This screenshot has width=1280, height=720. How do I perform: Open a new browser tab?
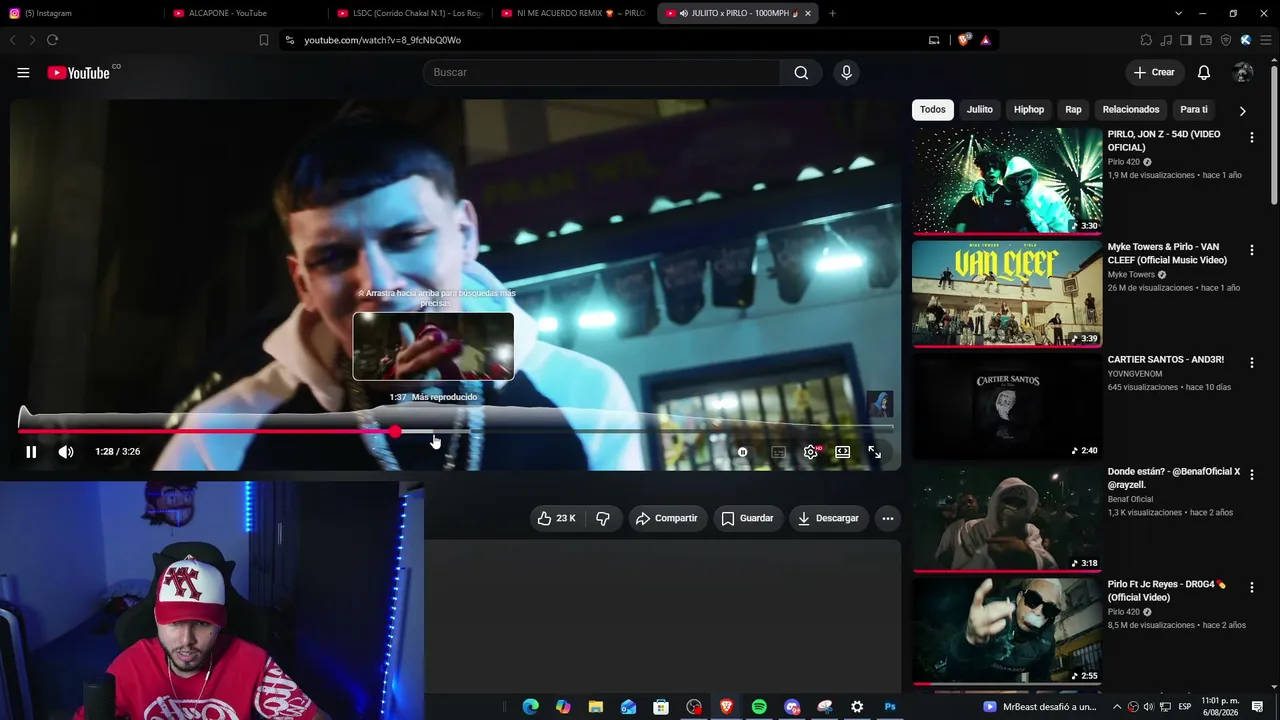[832, 13]
